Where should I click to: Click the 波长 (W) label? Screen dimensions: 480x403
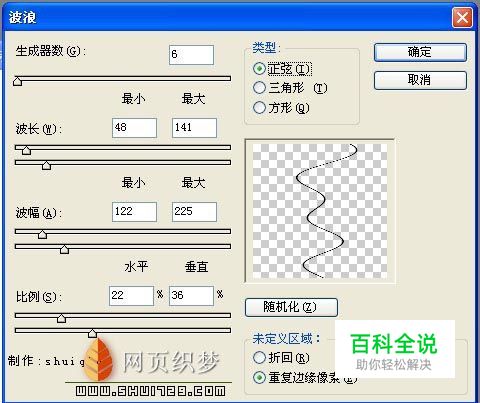coord(39,129)
